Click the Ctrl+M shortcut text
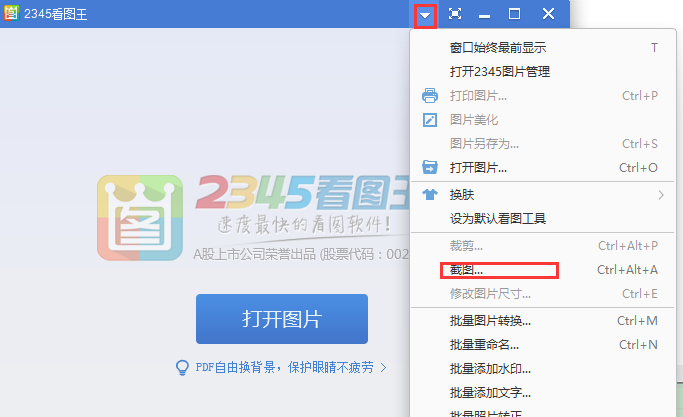Screen dimensions: 683x417 point(637,321)
